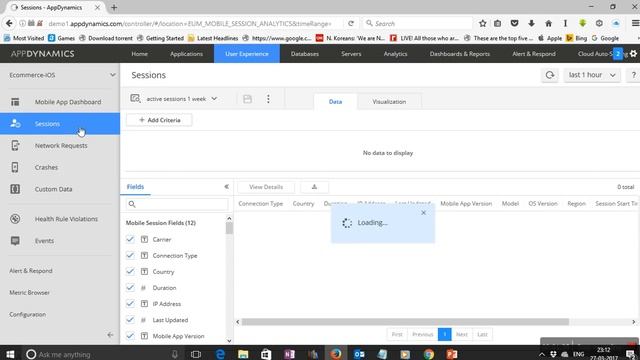Open the three-dot more actions menu
Viewport: 640px width, 360px height.
point(268,99)
